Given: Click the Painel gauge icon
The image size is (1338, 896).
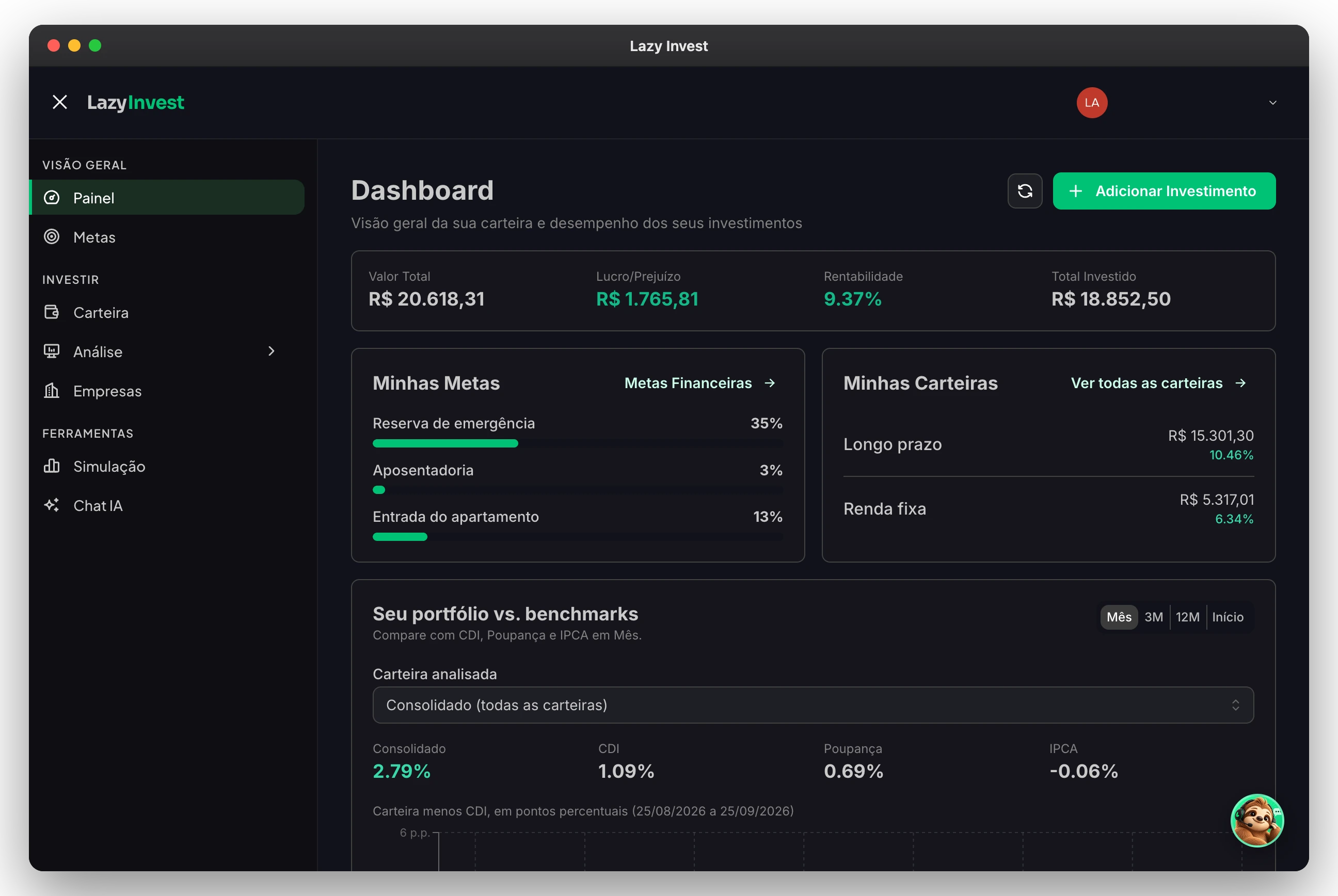Looking at the screenshot, I should (x=52, y=198).
